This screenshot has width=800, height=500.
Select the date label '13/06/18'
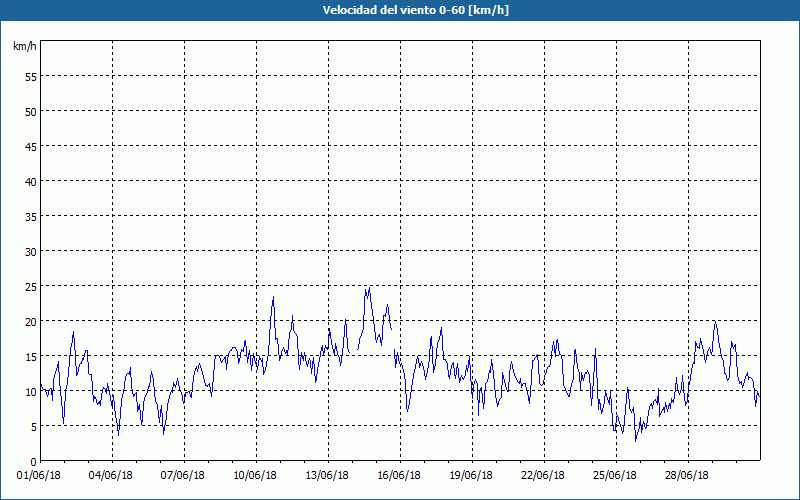click(x=327, y=476)
